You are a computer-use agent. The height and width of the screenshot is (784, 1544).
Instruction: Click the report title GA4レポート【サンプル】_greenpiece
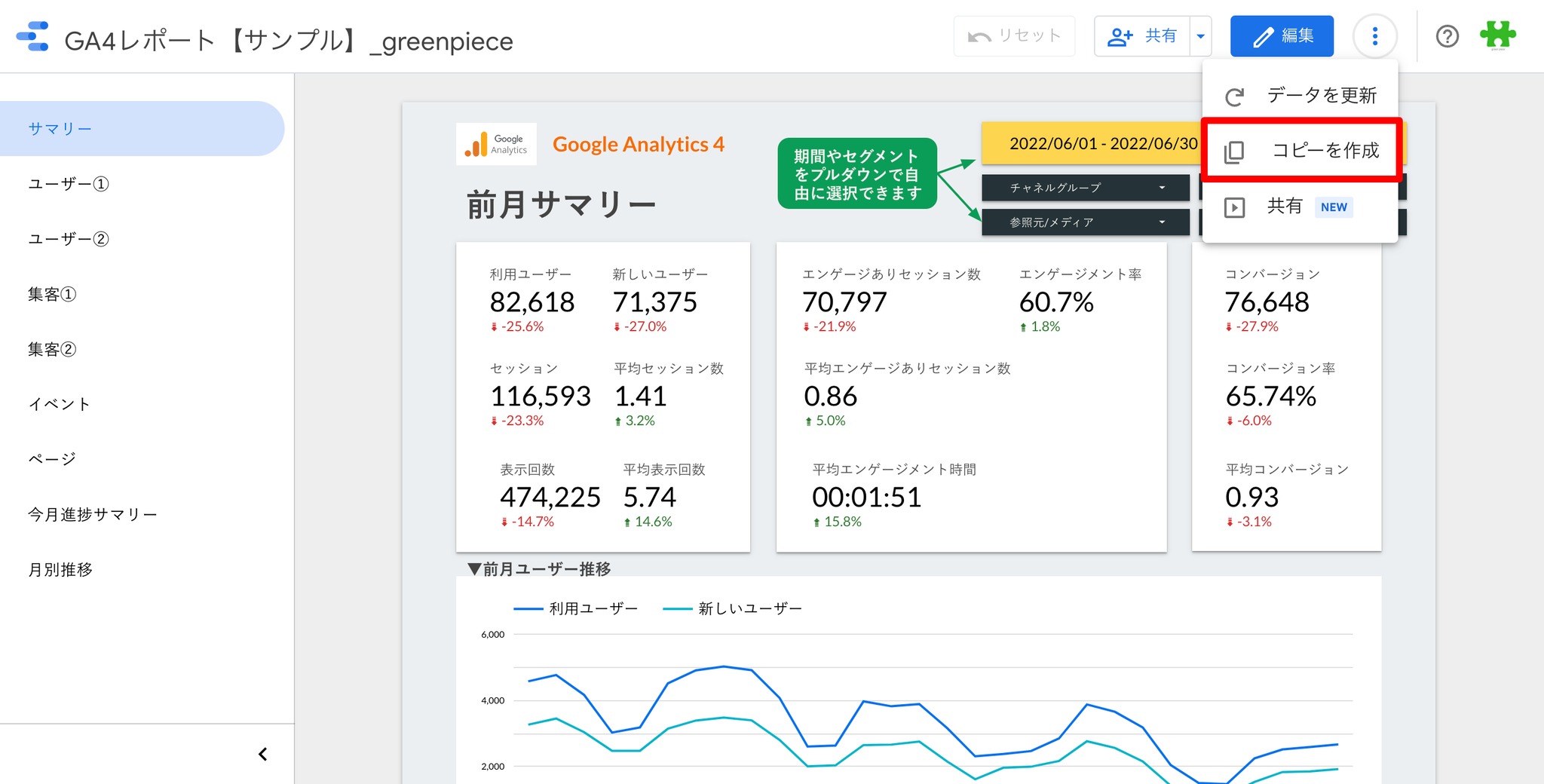[289, 41]
